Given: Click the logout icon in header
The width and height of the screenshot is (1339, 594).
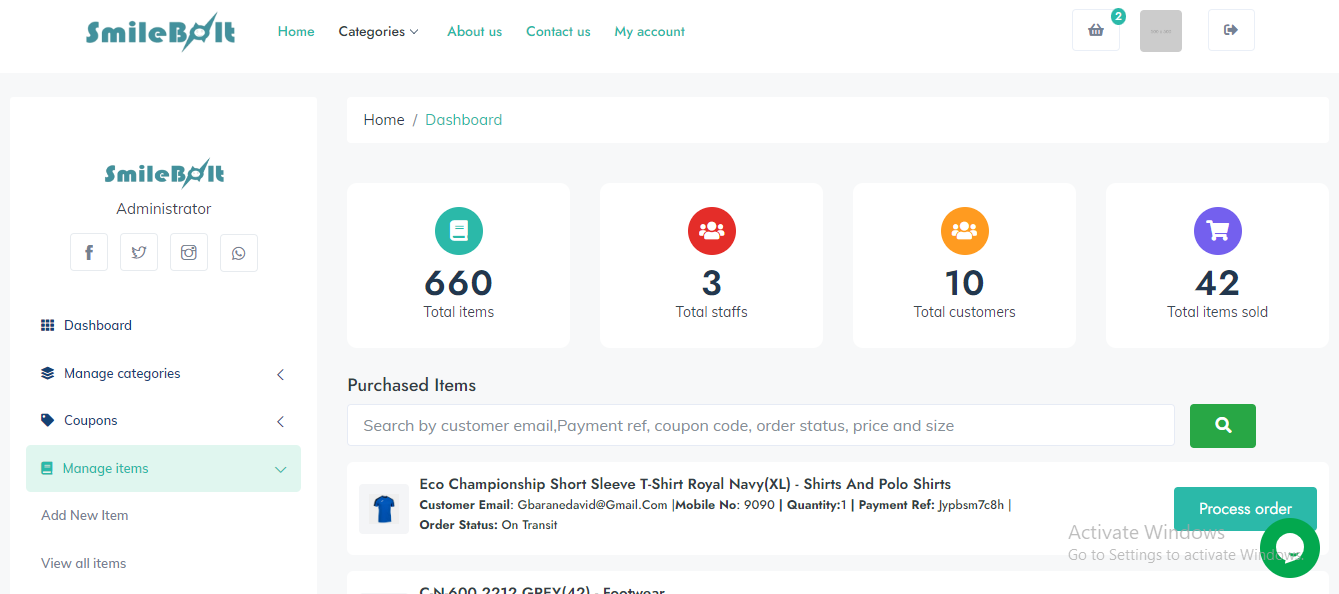Looking at the screenshot, I should [1230, 31].
